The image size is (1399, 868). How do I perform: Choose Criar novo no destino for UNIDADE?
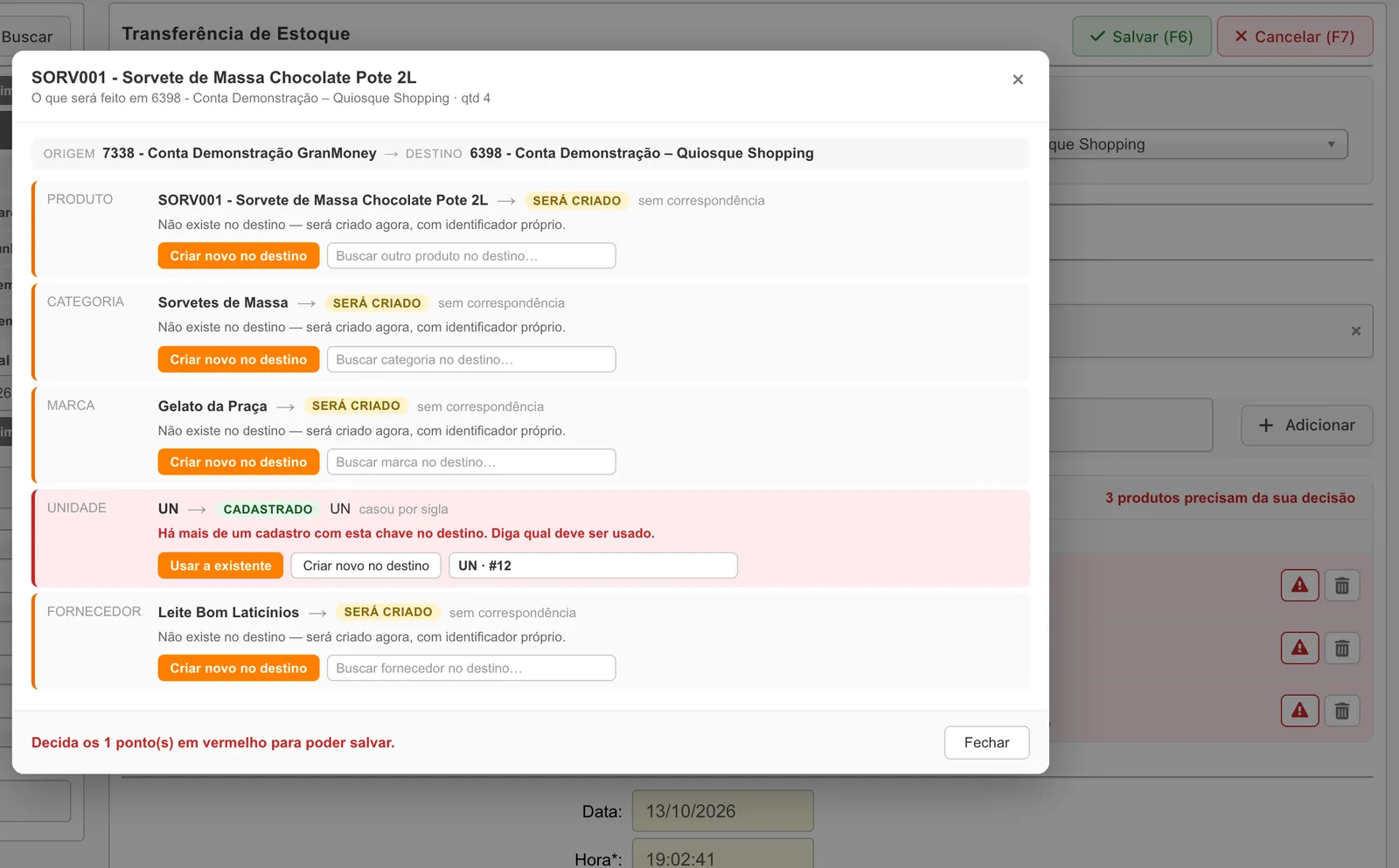click(x=366, y=566)
